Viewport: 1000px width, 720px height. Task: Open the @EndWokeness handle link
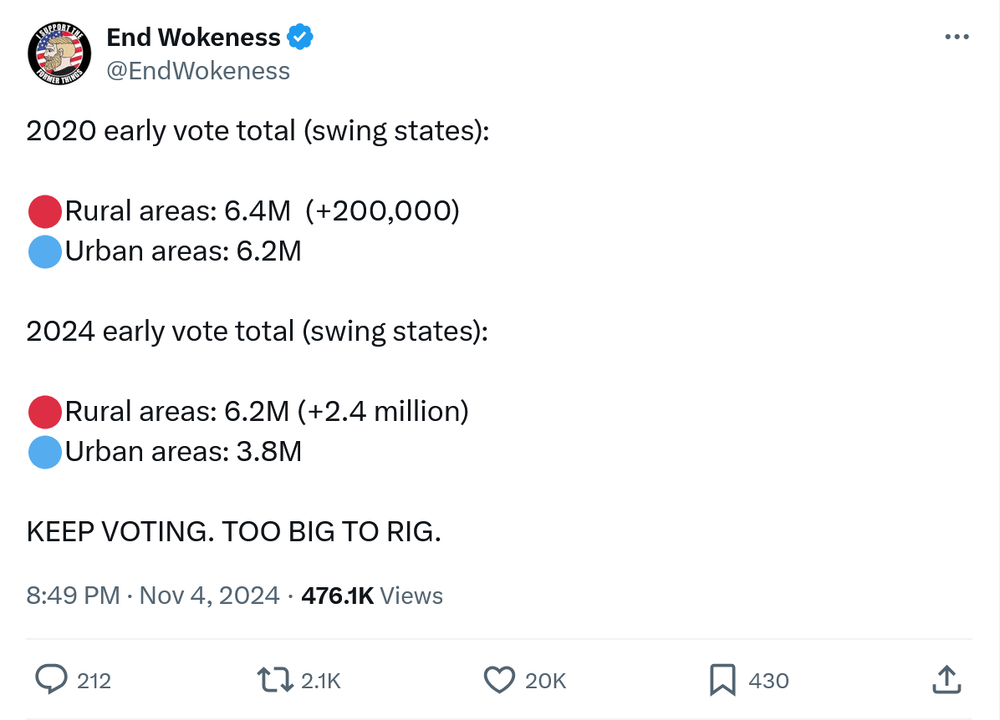tap(198, 71)
